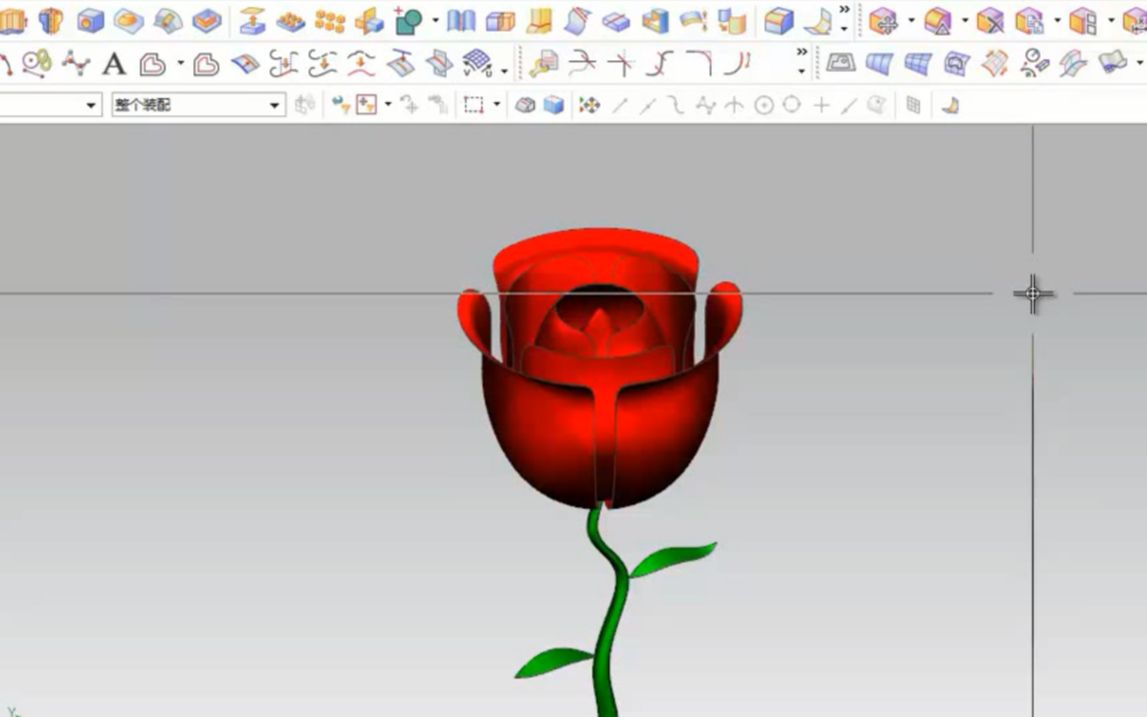Click the Edge Blend tool icon
This screenshot has width=1147, height=717.
pyautogui.click(x=778, y=21)
